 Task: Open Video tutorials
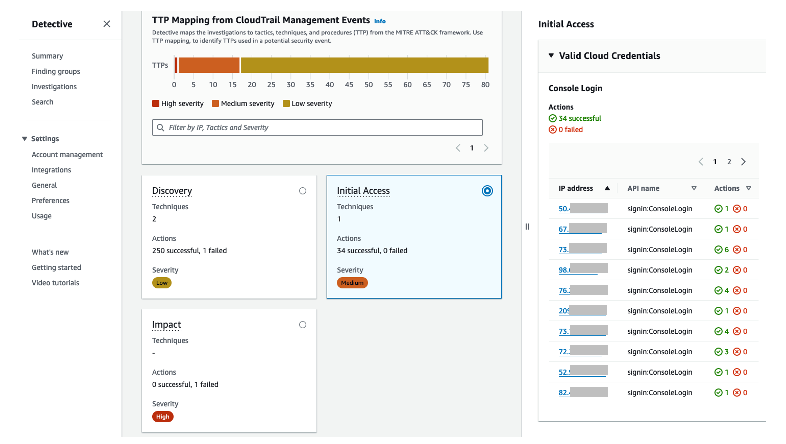pyautogui.click(x=55, y=283)
